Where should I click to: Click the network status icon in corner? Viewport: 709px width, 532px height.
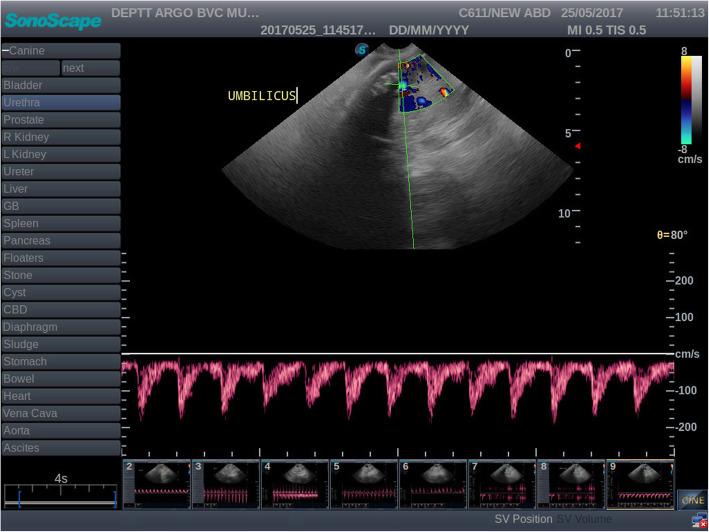[699, 523]
